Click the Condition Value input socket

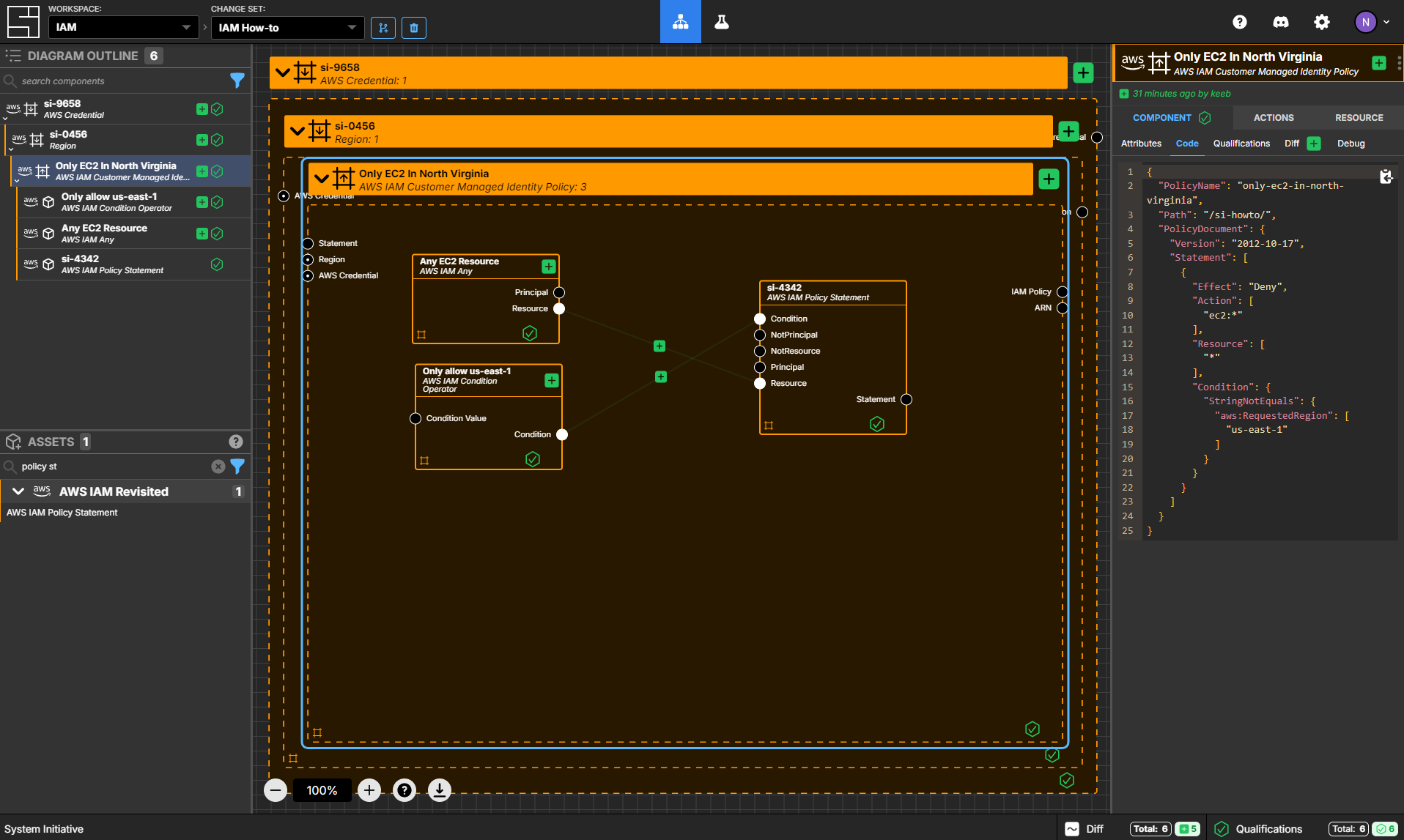[415, 418]
